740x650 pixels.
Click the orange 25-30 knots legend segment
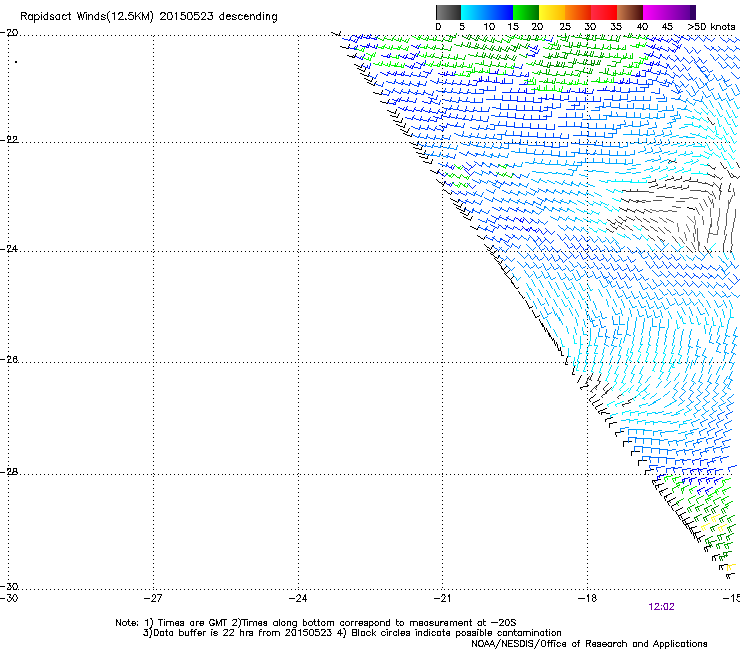tap(578, 12)
